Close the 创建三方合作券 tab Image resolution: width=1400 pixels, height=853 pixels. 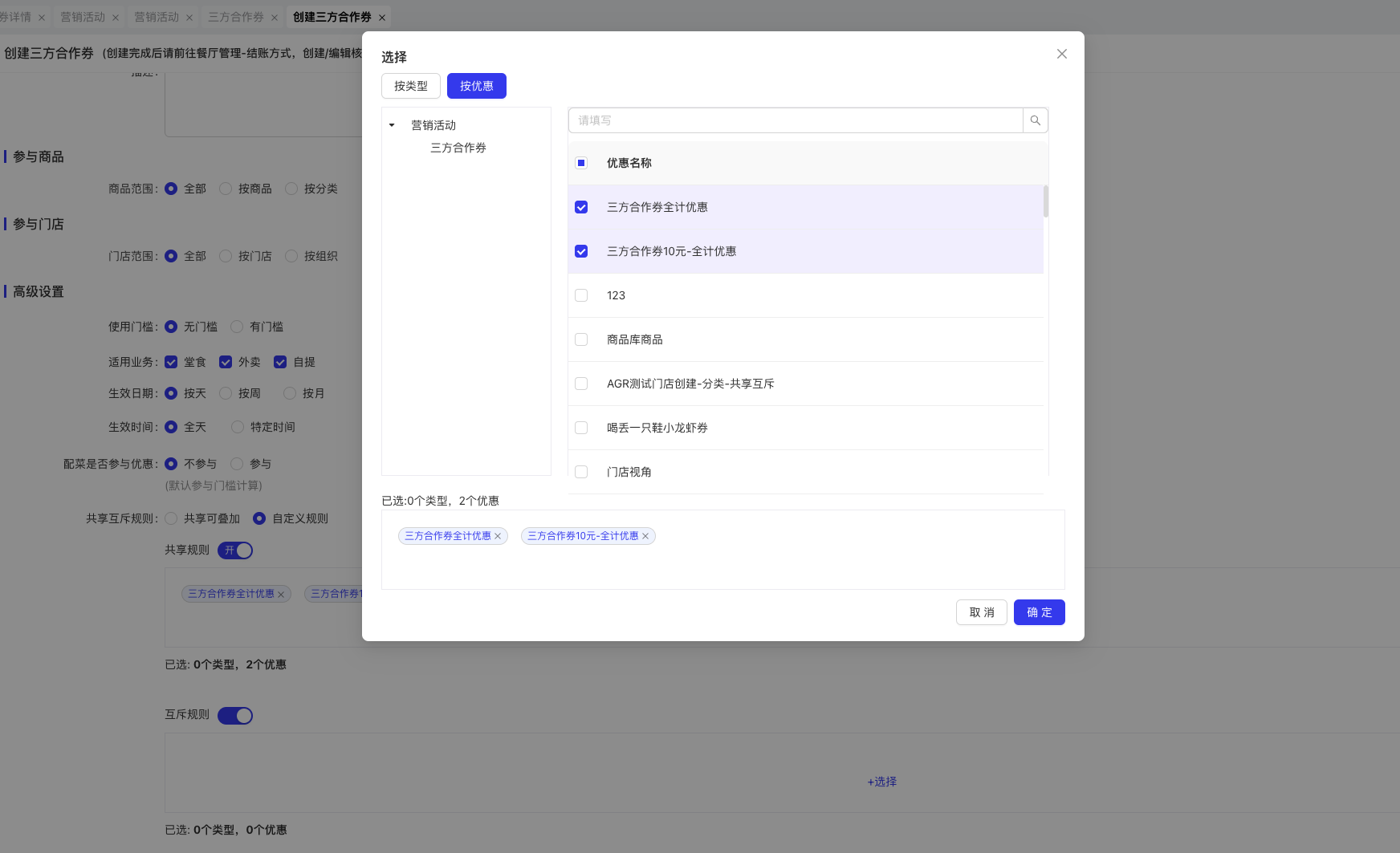(x=382, y=18)
